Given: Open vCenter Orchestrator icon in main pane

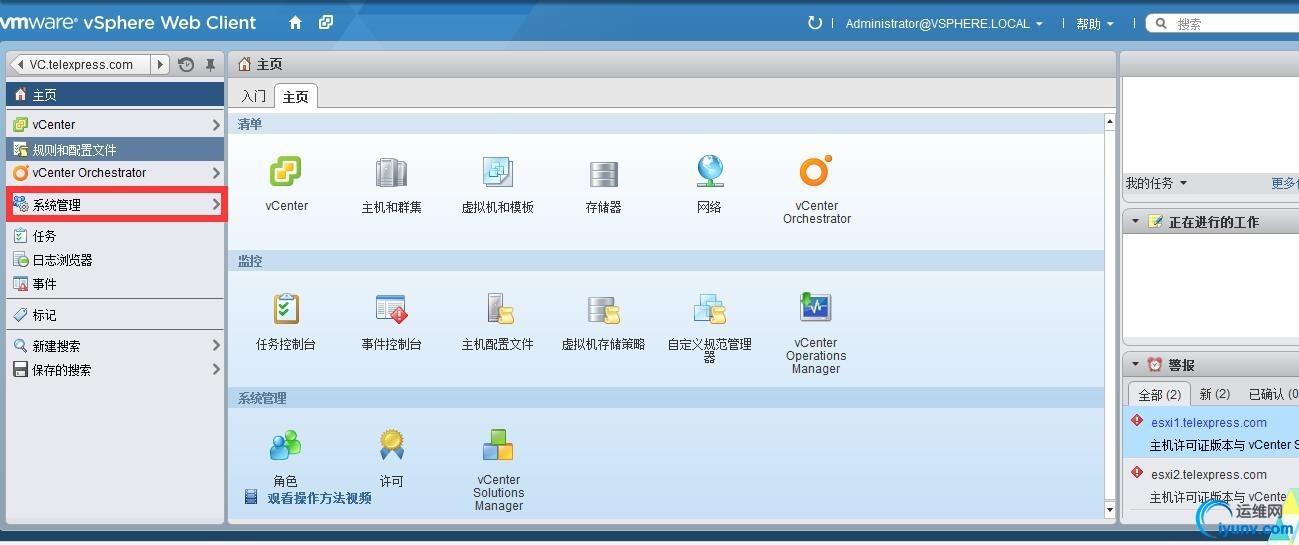Looking at the screenshot, I should (x=816, y=171).
